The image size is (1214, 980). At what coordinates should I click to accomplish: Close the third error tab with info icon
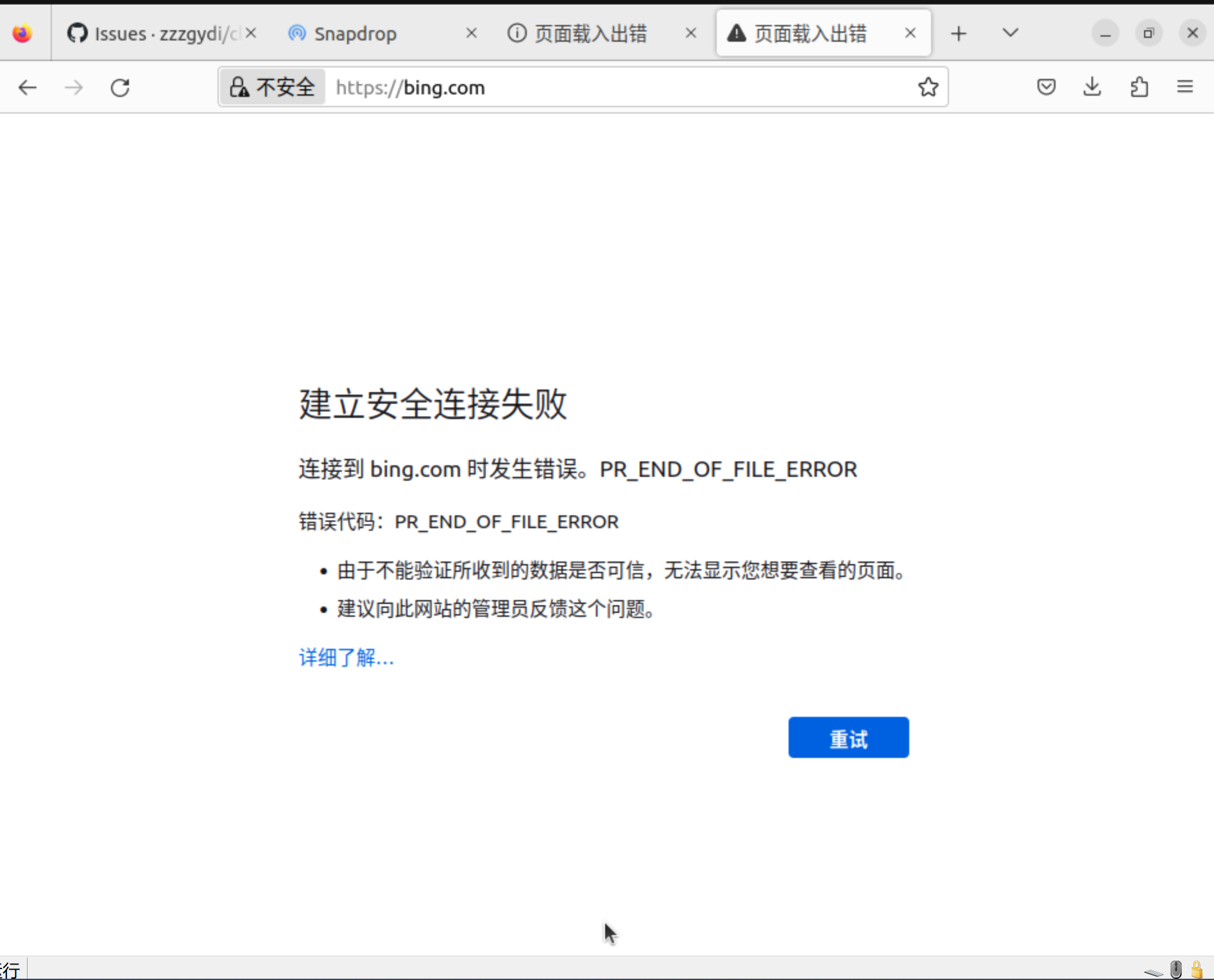(x=691, y=33)
